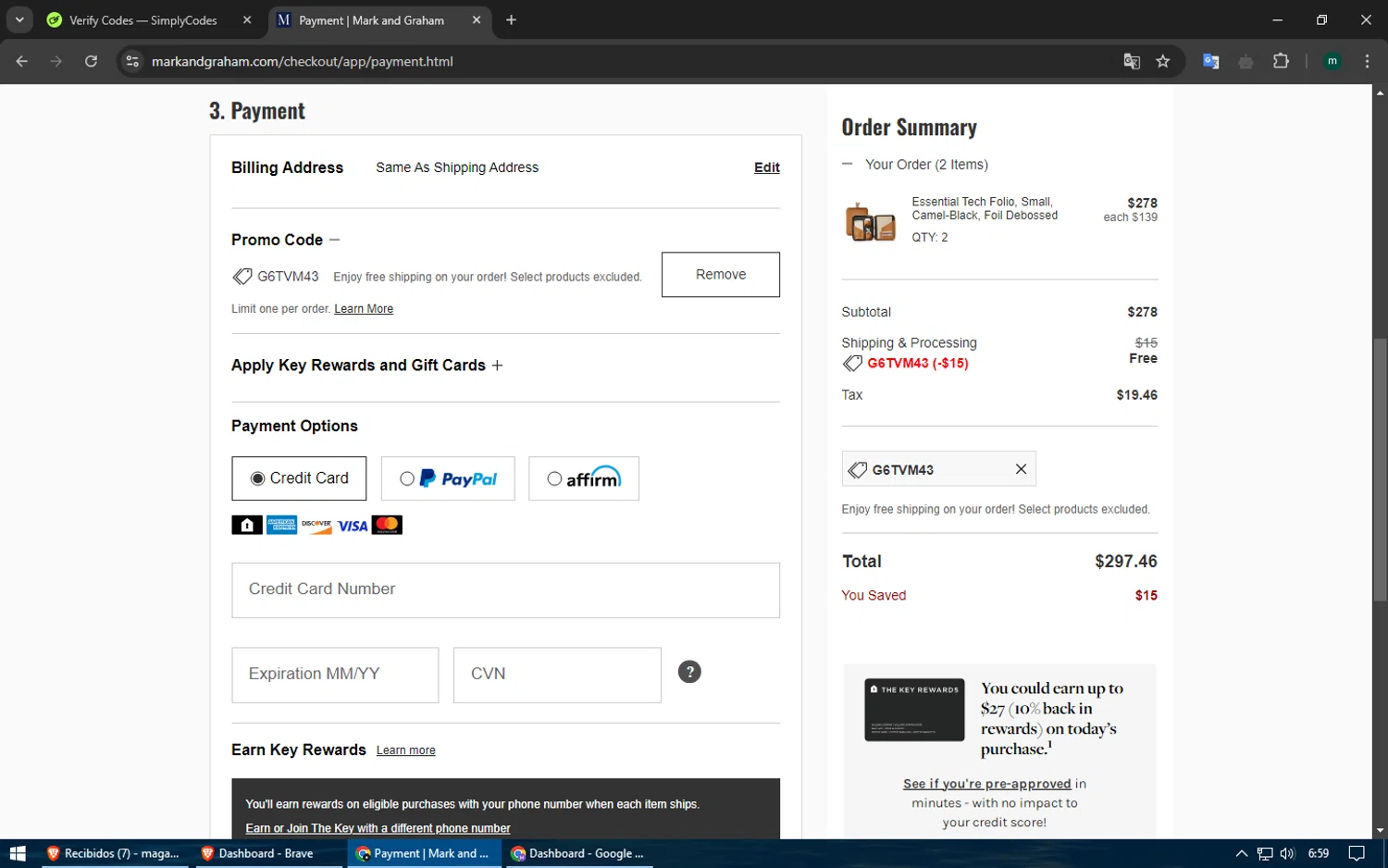Image resolution: width=1388 pixels, height=868 pixels.
Task: Open Earn Key Rewards Learn more link
Action: 405,750
